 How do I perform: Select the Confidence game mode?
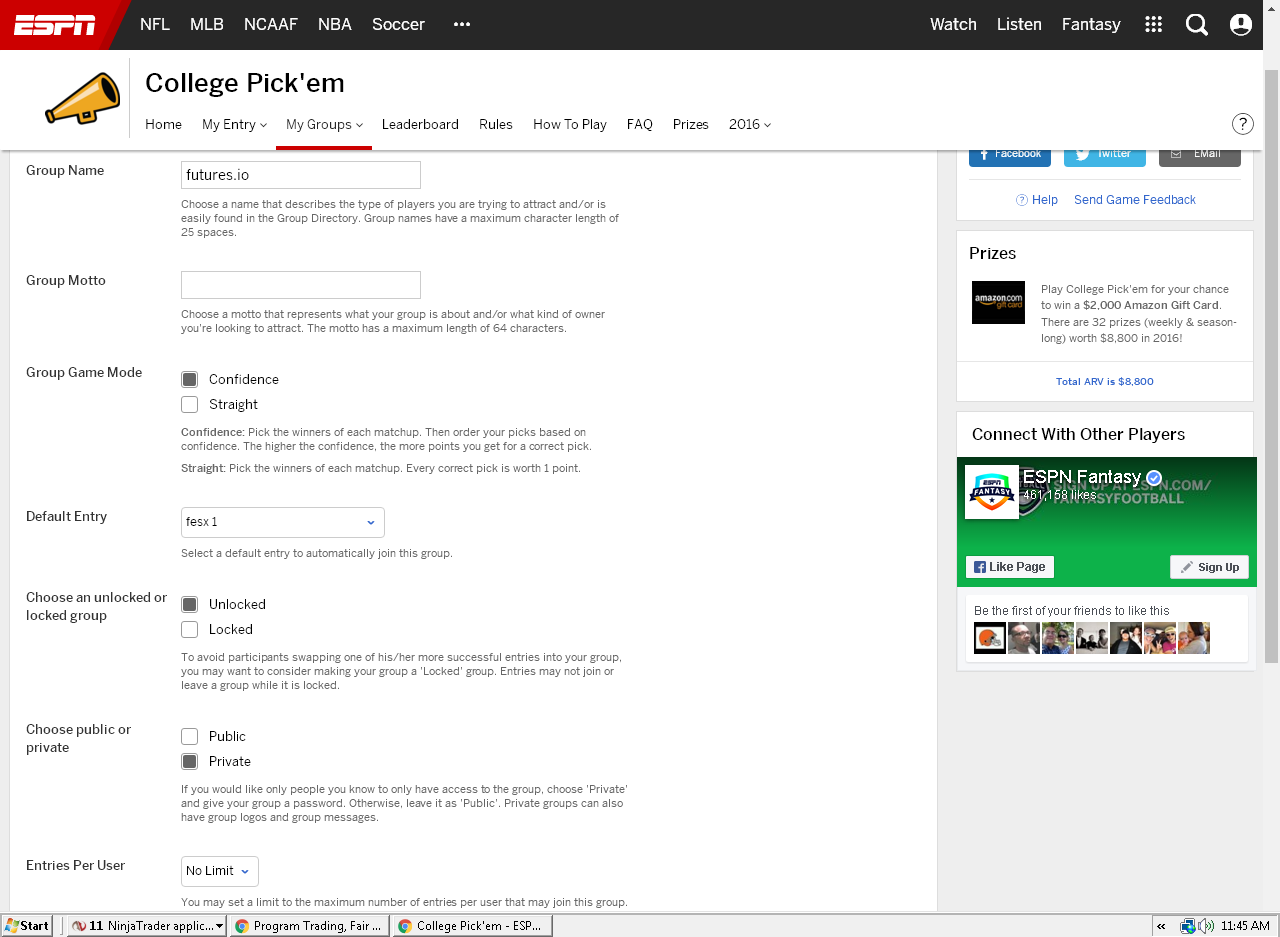click(189, 379)
